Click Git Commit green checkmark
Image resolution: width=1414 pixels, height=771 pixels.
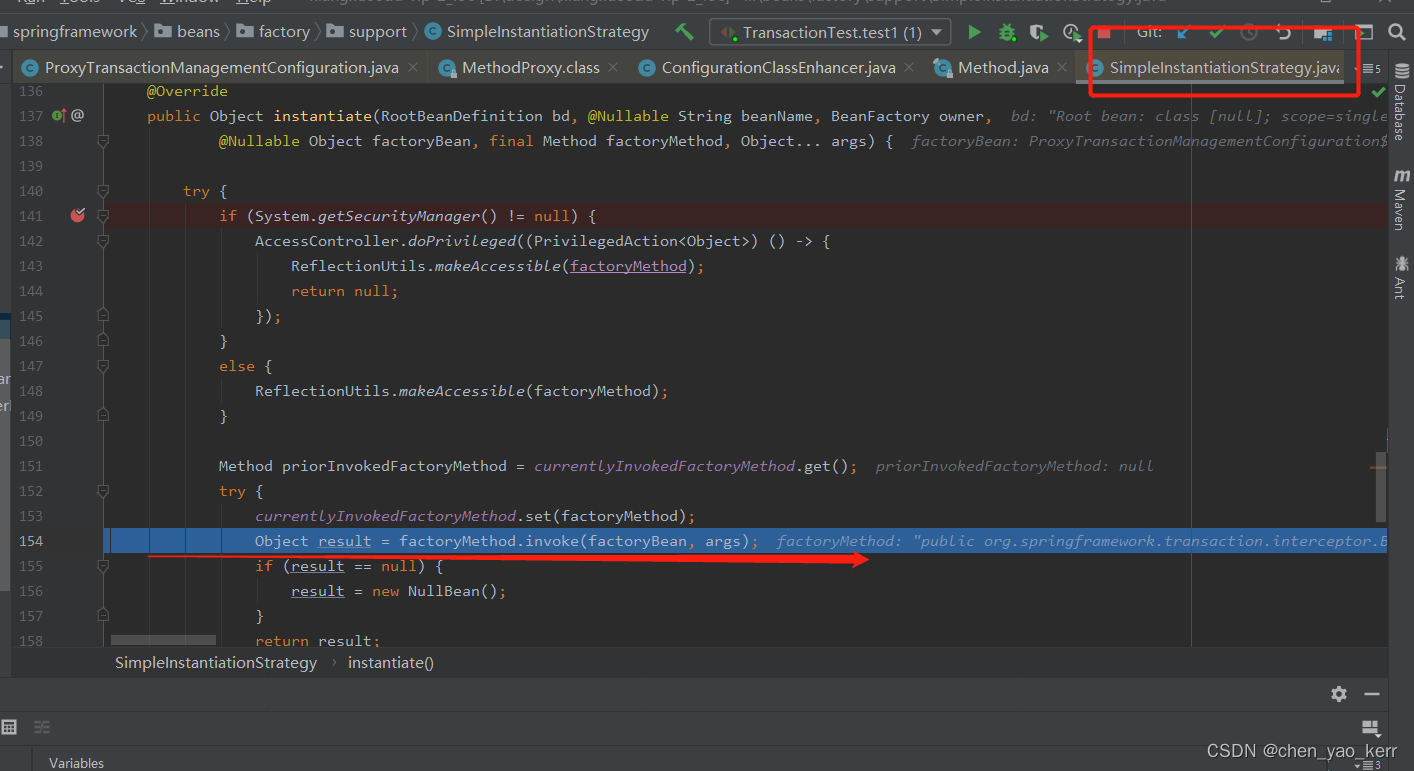point(1217,32)
